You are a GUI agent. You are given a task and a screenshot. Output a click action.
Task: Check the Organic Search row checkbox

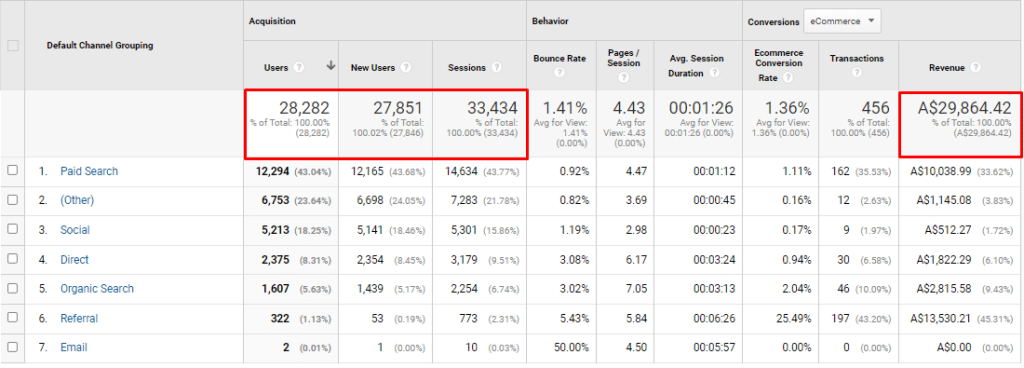click(x=12, y=288)
